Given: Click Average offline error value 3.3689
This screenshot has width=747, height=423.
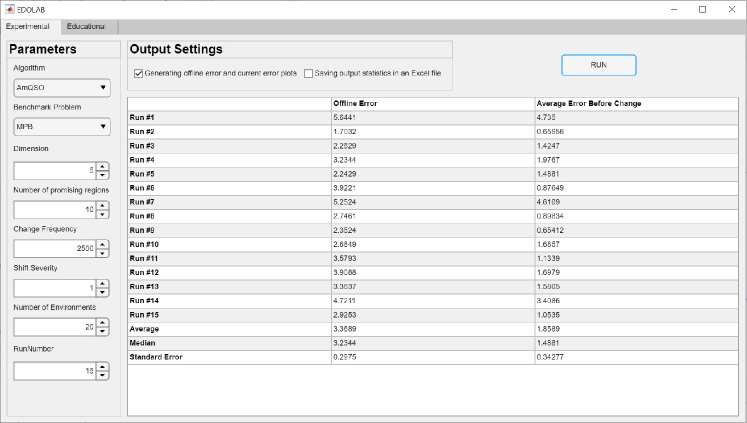Looking at the screenshot, I should coord(433,329).
